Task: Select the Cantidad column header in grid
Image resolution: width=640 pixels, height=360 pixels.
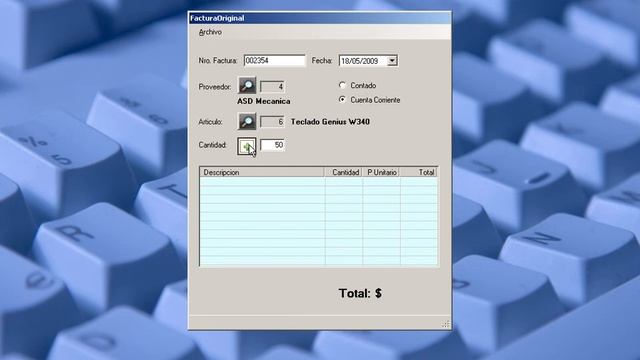Action: coord(344,172)
